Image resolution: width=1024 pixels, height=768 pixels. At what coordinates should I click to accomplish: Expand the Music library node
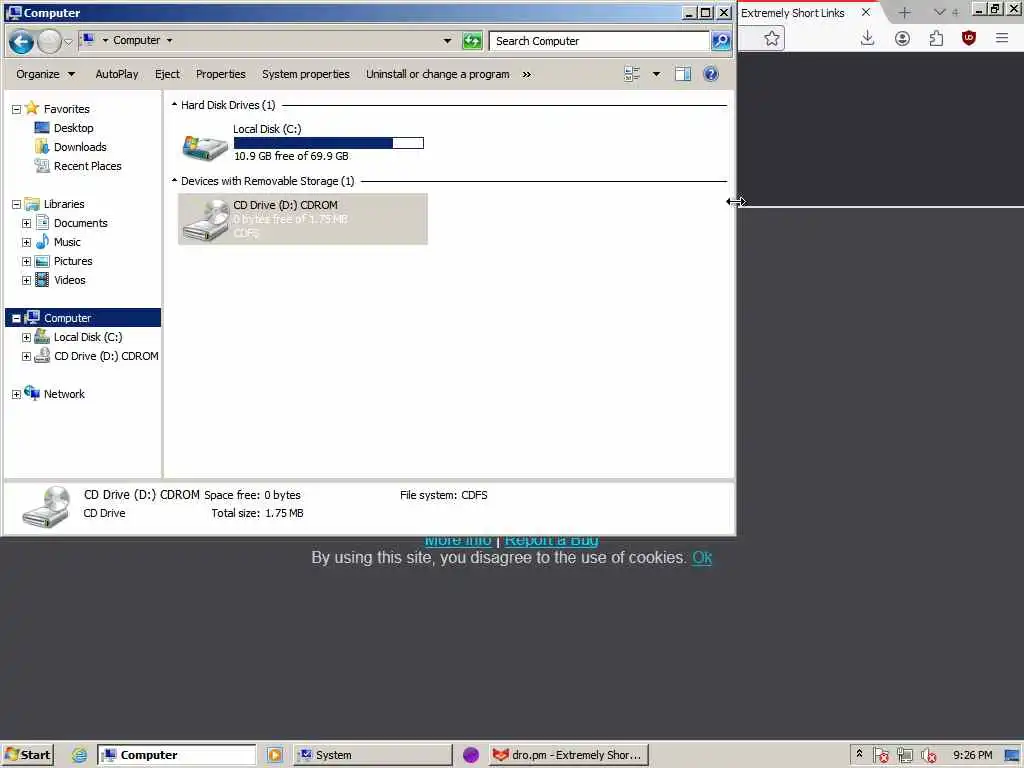coord(26,242)
